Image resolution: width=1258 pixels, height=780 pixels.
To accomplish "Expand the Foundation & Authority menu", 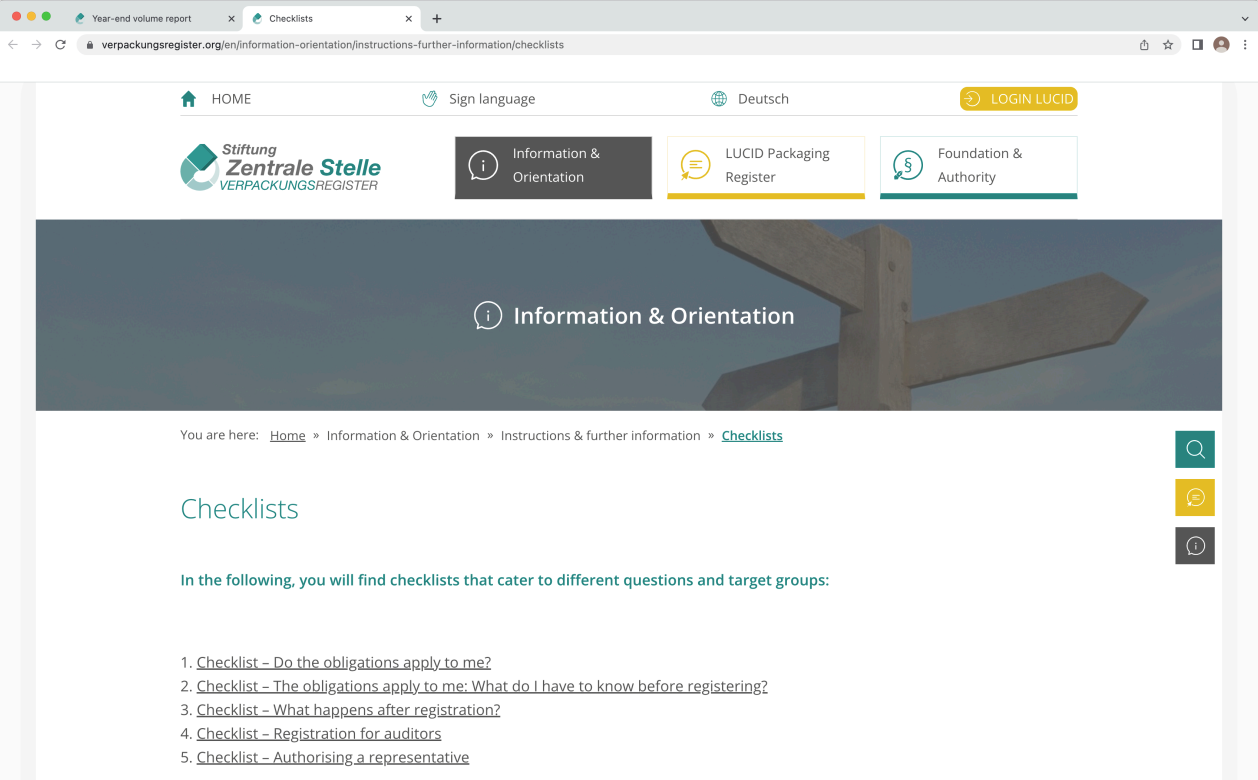I will [x=978, y=166].
